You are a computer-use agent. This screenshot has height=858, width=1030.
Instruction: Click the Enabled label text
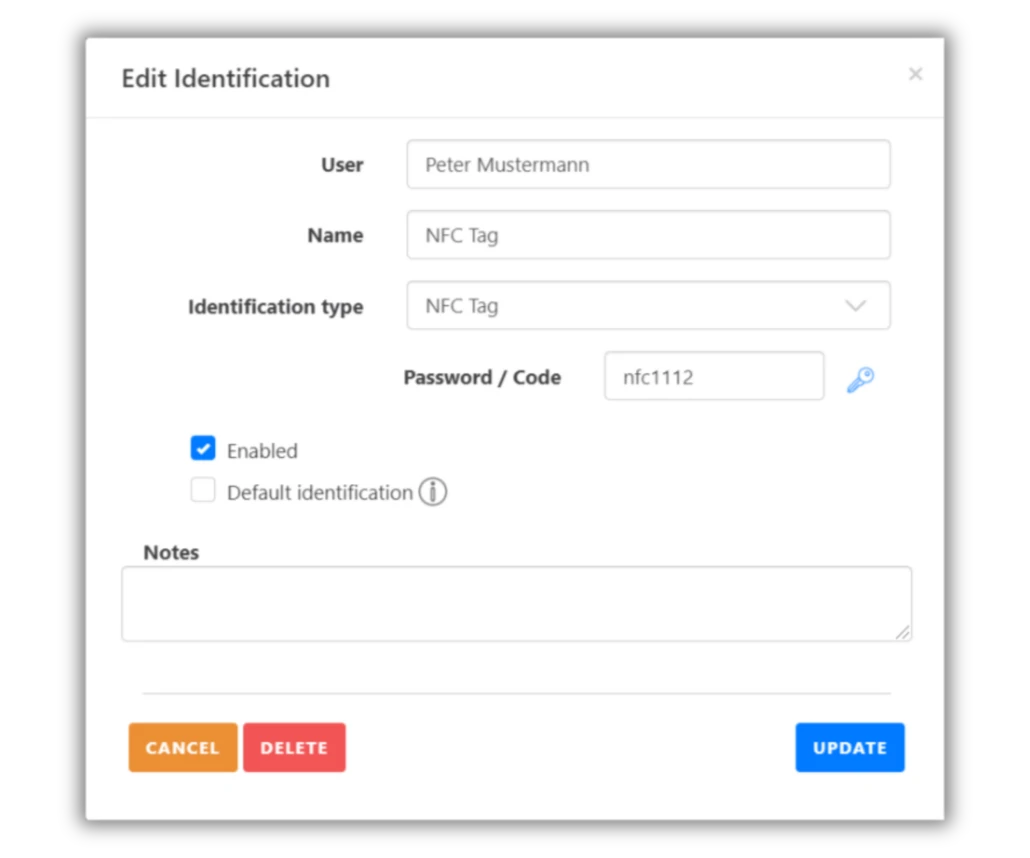[x=262, y=450]
